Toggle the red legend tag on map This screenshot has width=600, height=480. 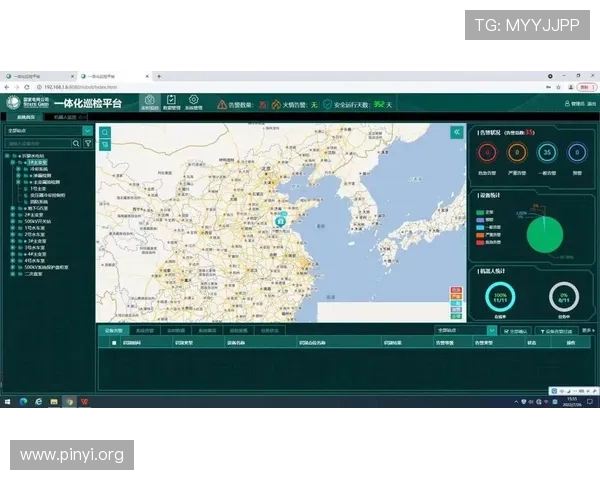click(456, 290)
